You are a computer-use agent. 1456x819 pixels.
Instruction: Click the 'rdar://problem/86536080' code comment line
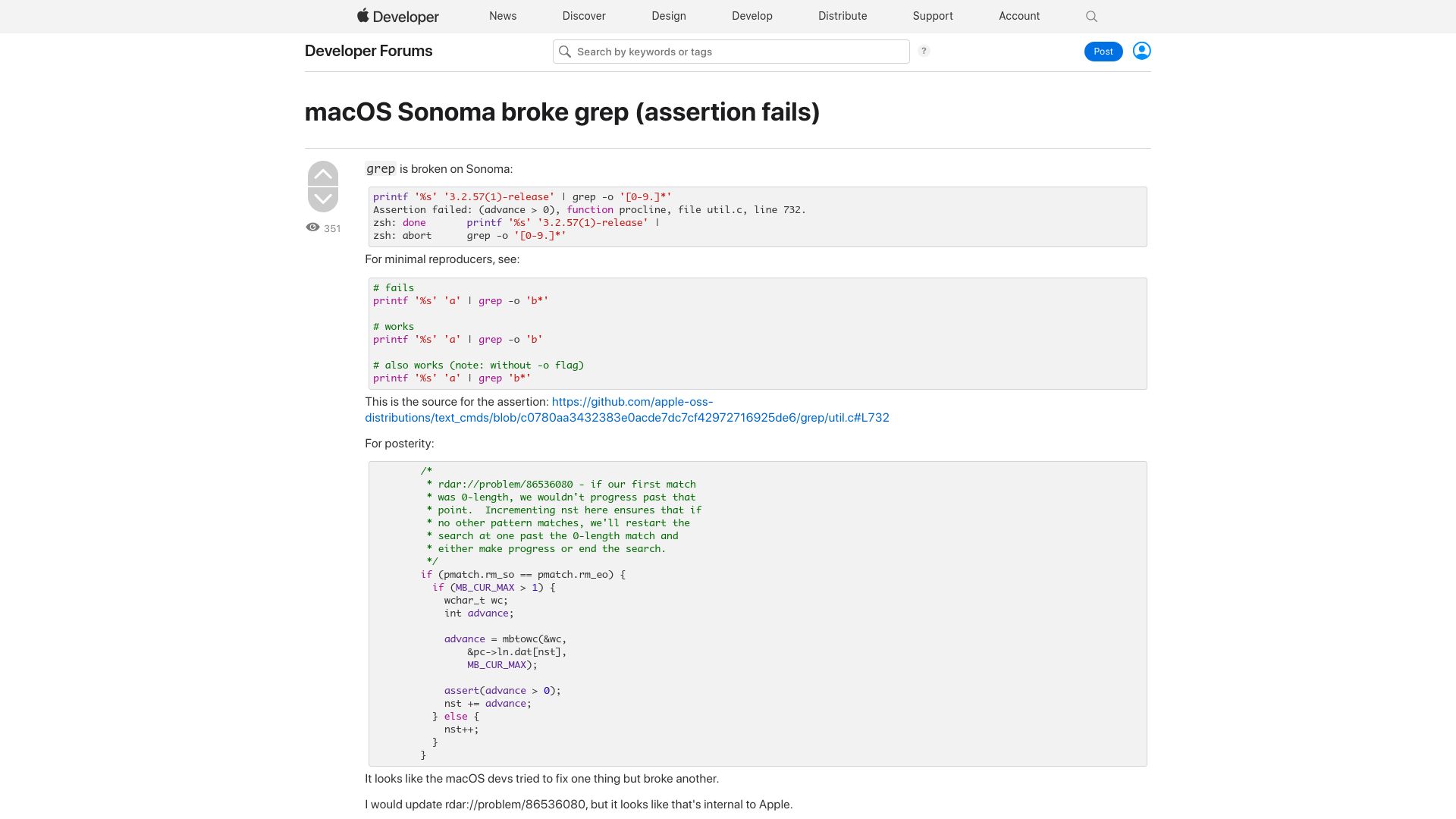pos(561,485)
